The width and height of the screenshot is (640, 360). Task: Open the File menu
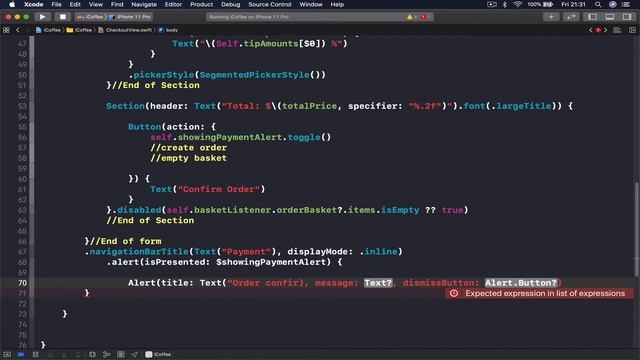point(56,4)
